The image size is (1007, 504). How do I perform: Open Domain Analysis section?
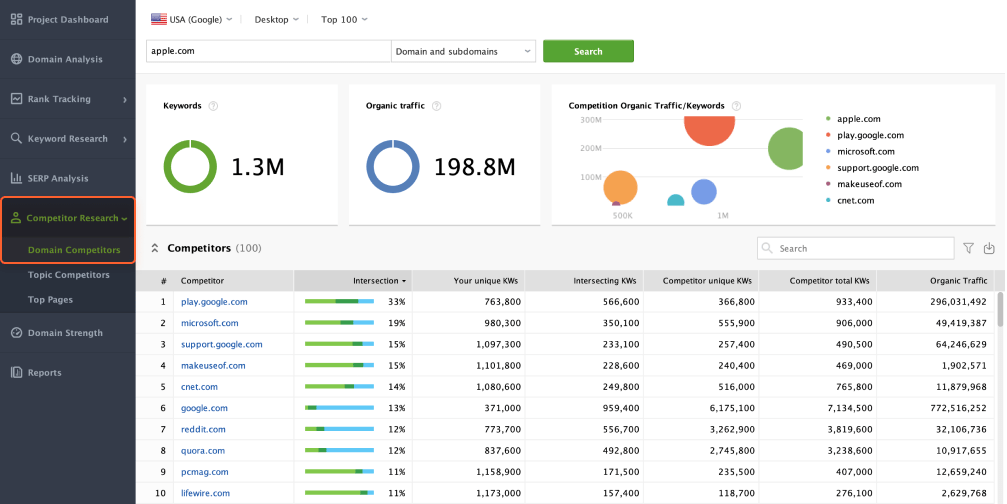click(x=67, y=59)
